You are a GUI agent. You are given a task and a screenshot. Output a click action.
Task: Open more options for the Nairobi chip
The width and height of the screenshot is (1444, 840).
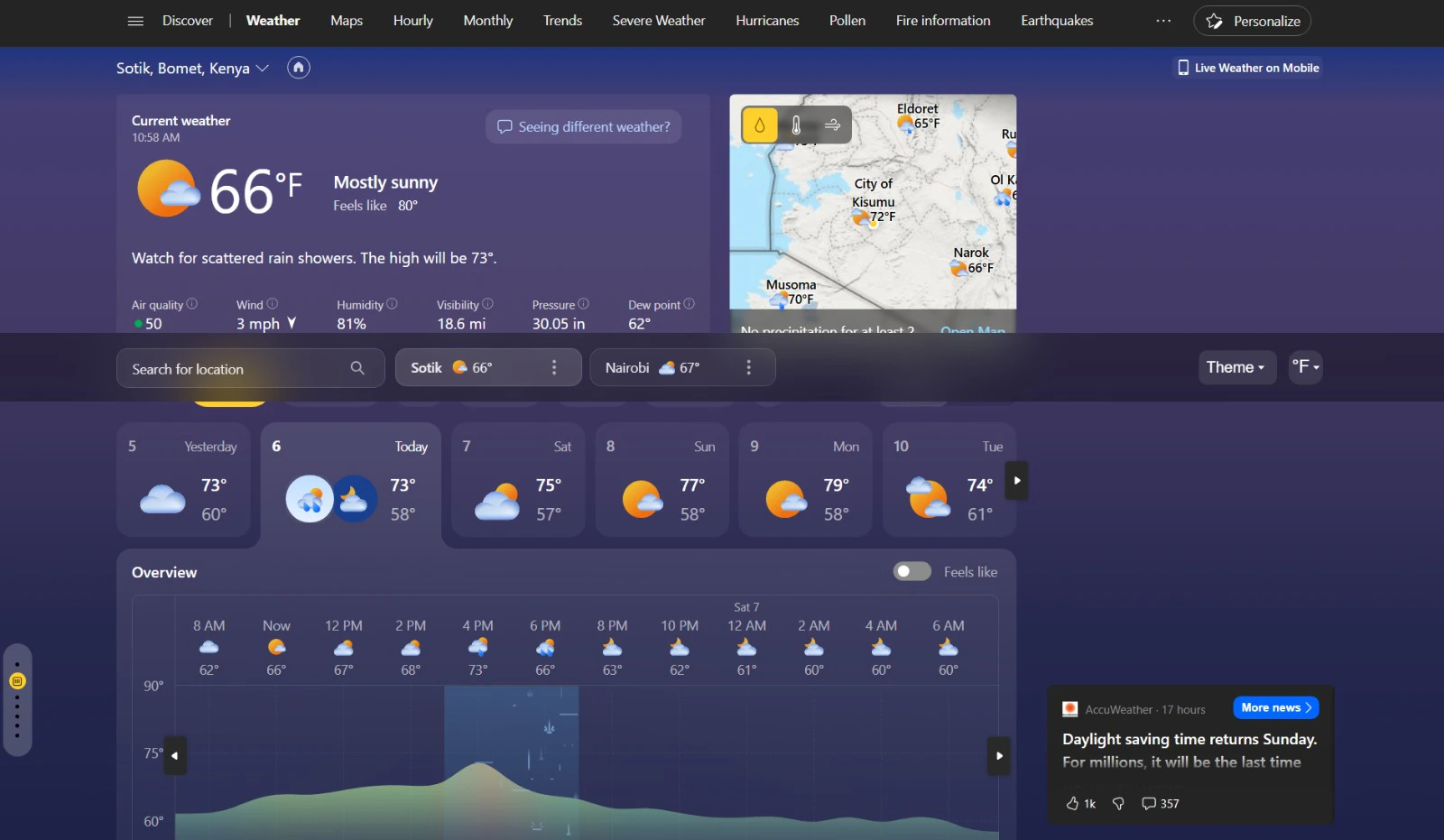coord(748,367)
